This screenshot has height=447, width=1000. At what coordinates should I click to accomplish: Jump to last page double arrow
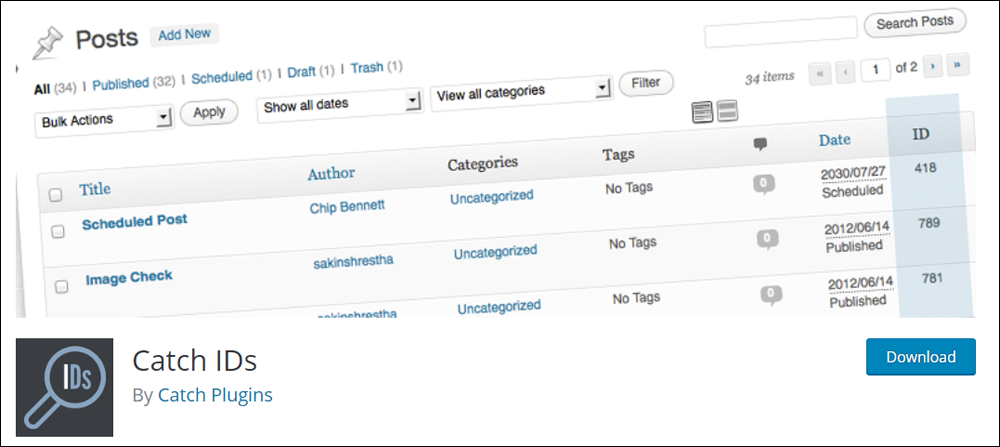(958, 64)
